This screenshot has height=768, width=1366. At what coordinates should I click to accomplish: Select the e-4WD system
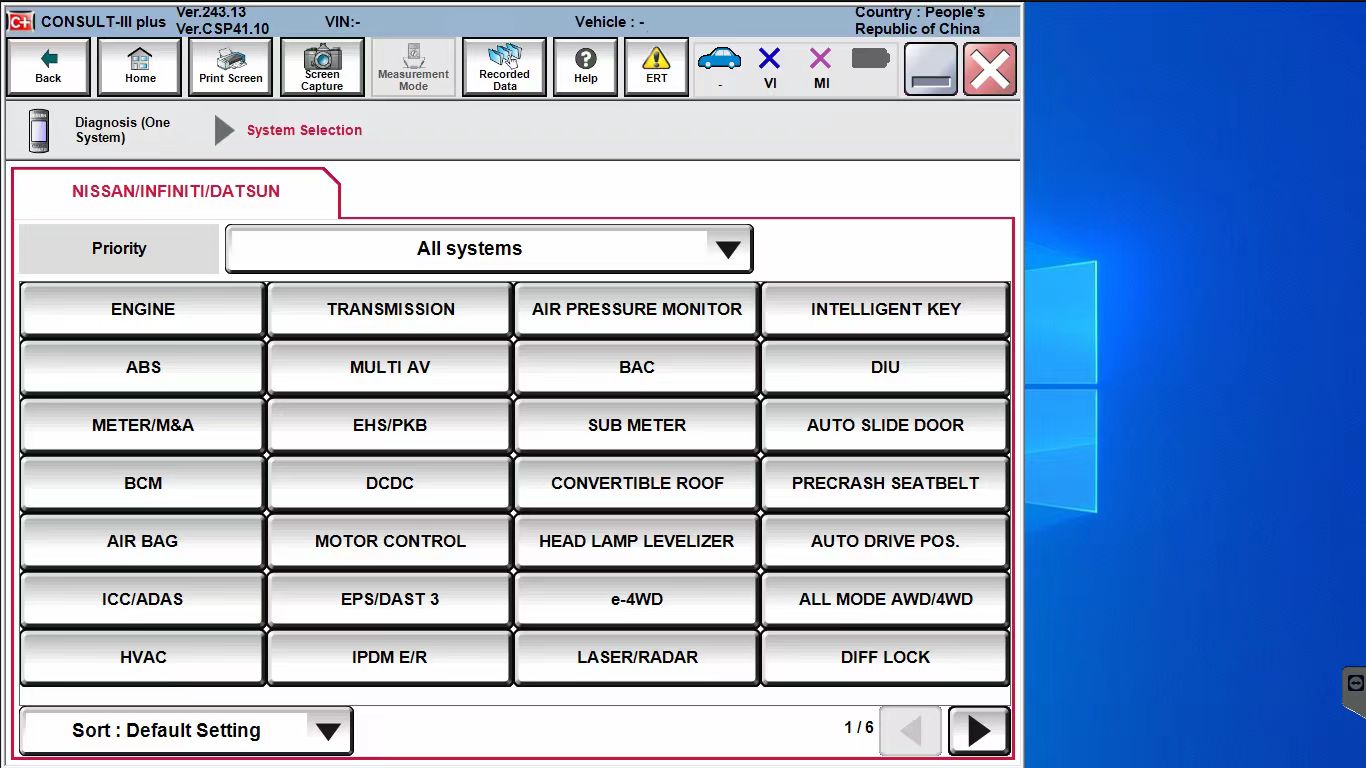[x=637, y=599]
